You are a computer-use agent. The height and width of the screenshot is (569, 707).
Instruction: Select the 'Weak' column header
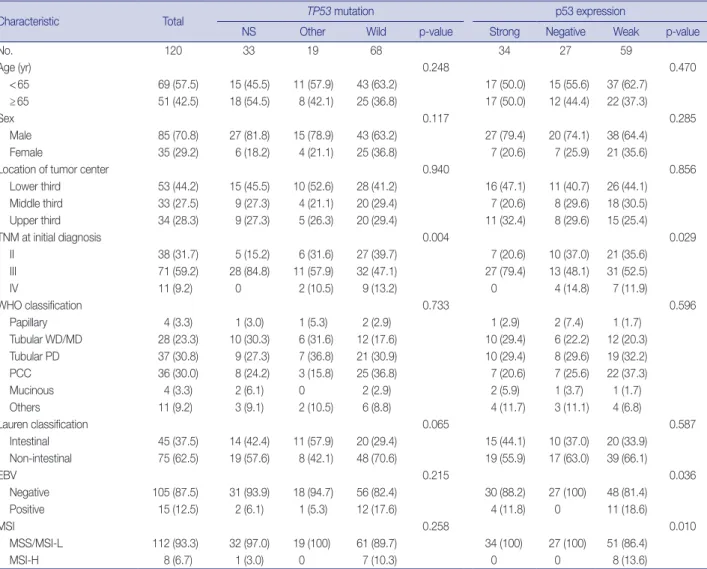click(626, 32)
